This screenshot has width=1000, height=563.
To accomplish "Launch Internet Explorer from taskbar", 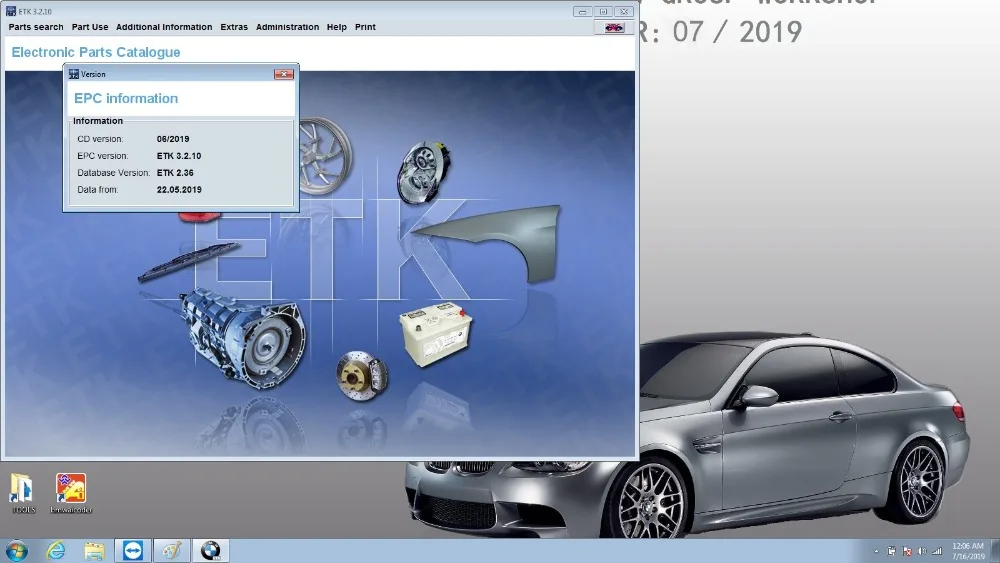I will [x=56, y=551].
